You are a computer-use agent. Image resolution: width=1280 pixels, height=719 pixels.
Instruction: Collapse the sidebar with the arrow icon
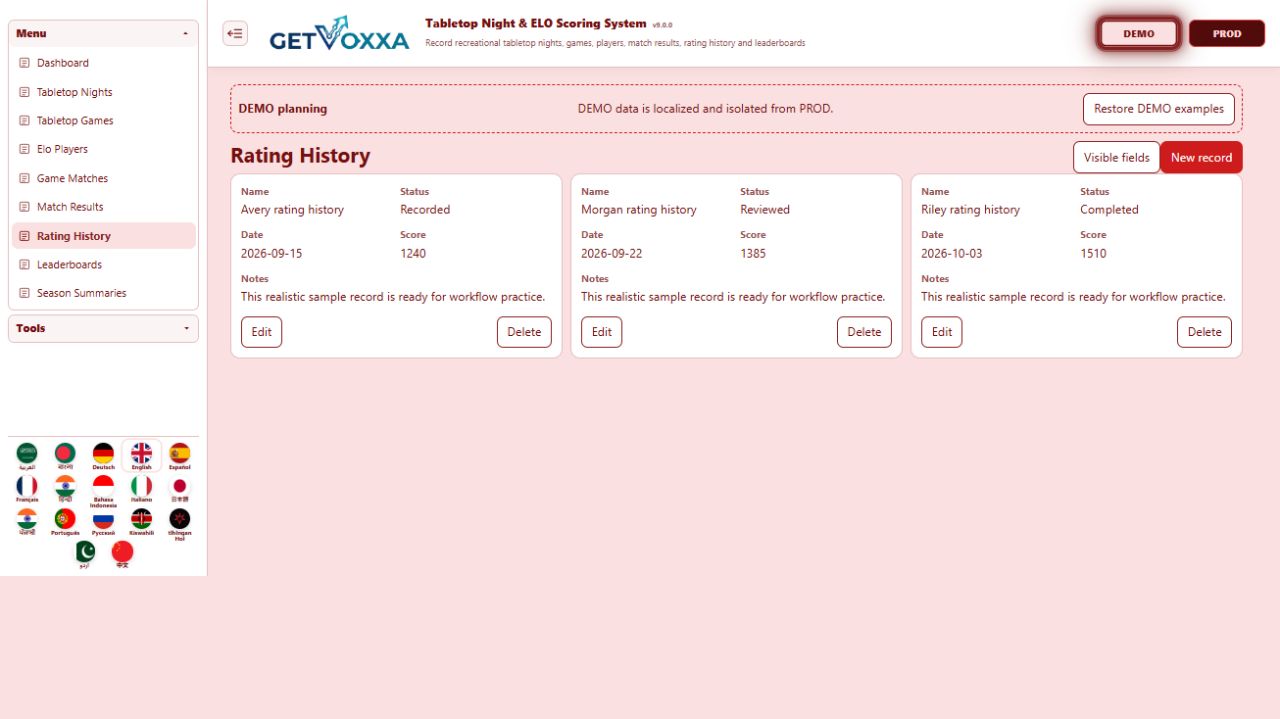(x=235, y=33)
